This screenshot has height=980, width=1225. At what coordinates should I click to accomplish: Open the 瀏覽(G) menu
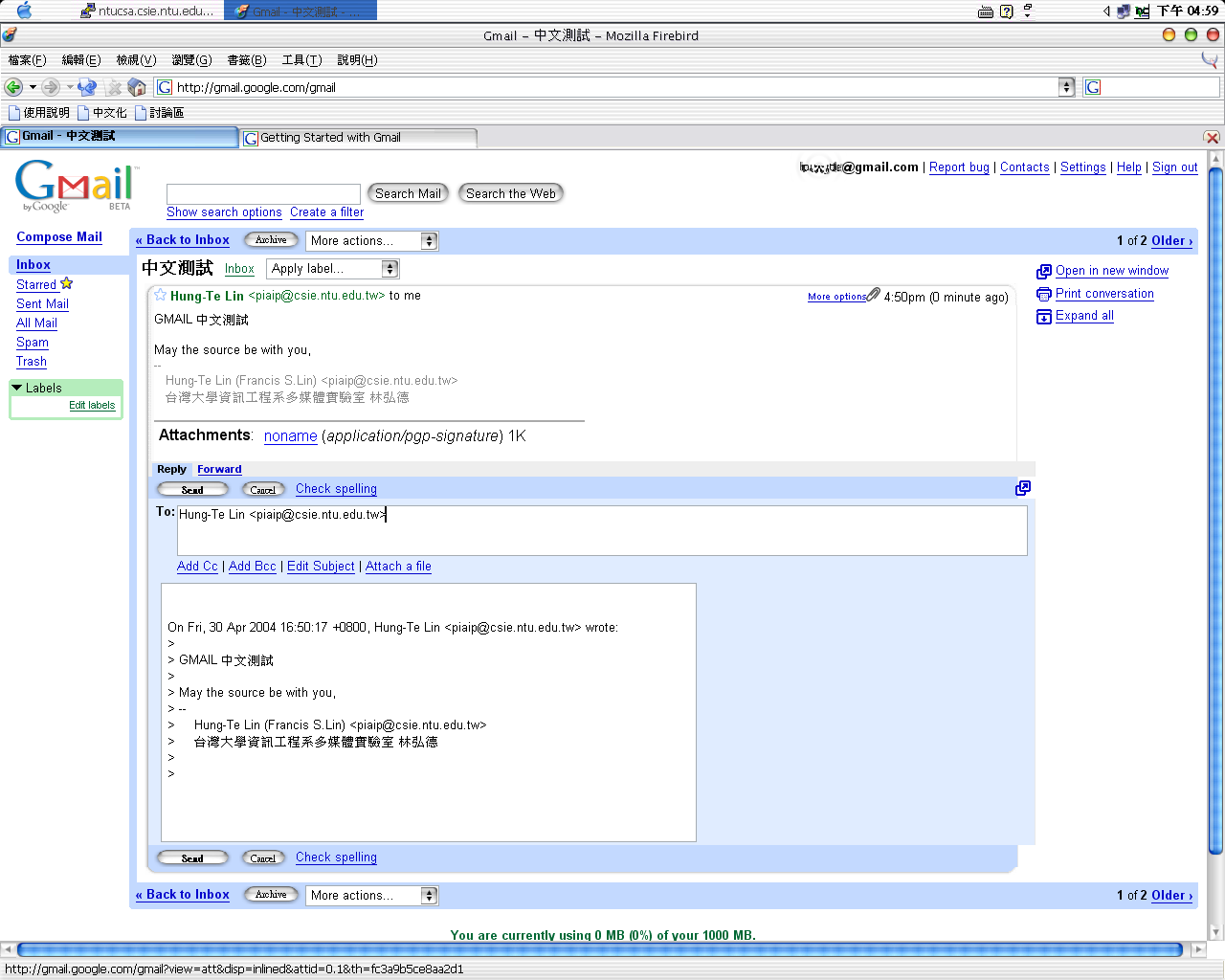click(191, 60)
